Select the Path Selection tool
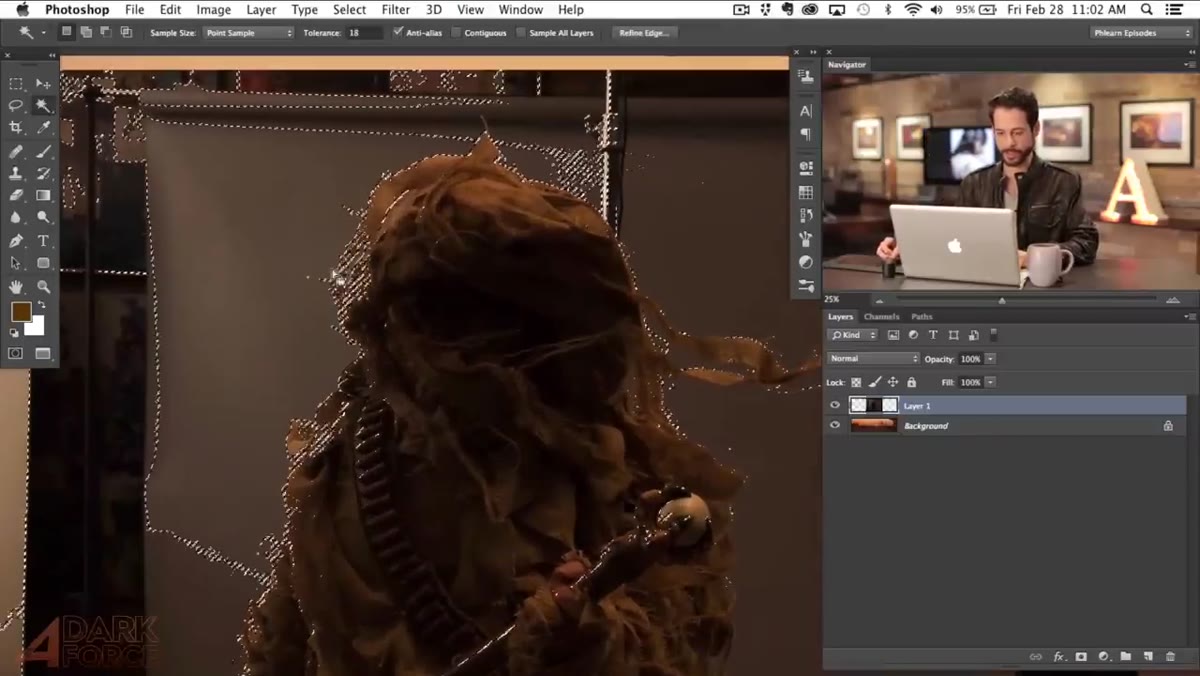 click(16, 263)
